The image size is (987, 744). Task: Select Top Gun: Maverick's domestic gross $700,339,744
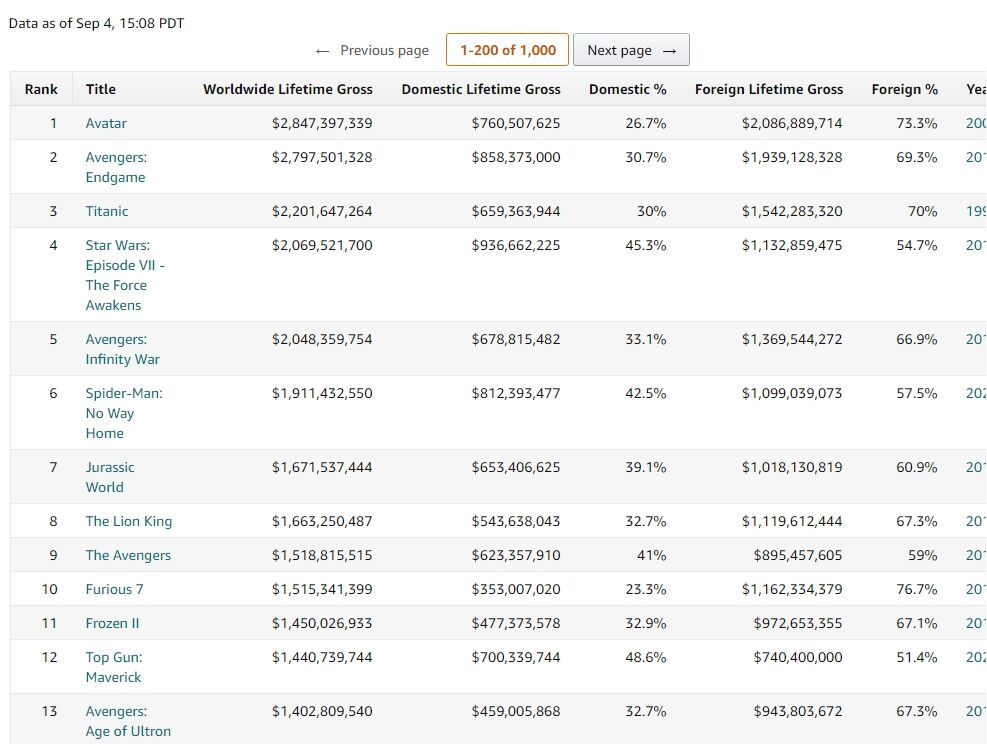pos(516,657)
